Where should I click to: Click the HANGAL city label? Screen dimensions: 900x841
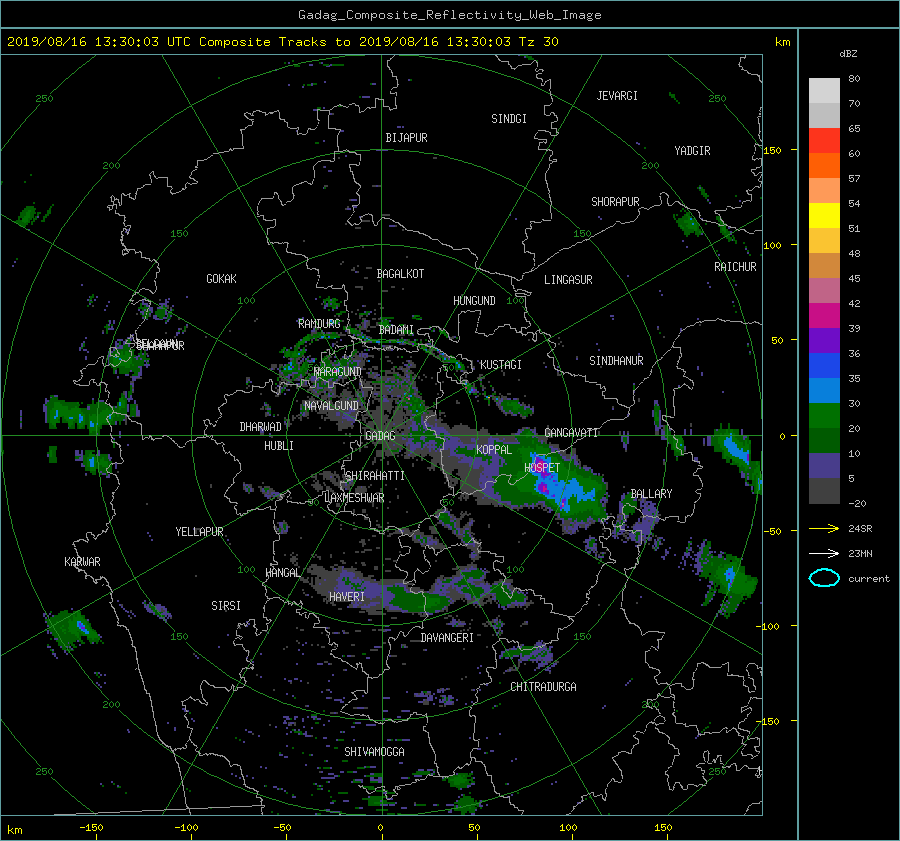click(x=282, y=573)
